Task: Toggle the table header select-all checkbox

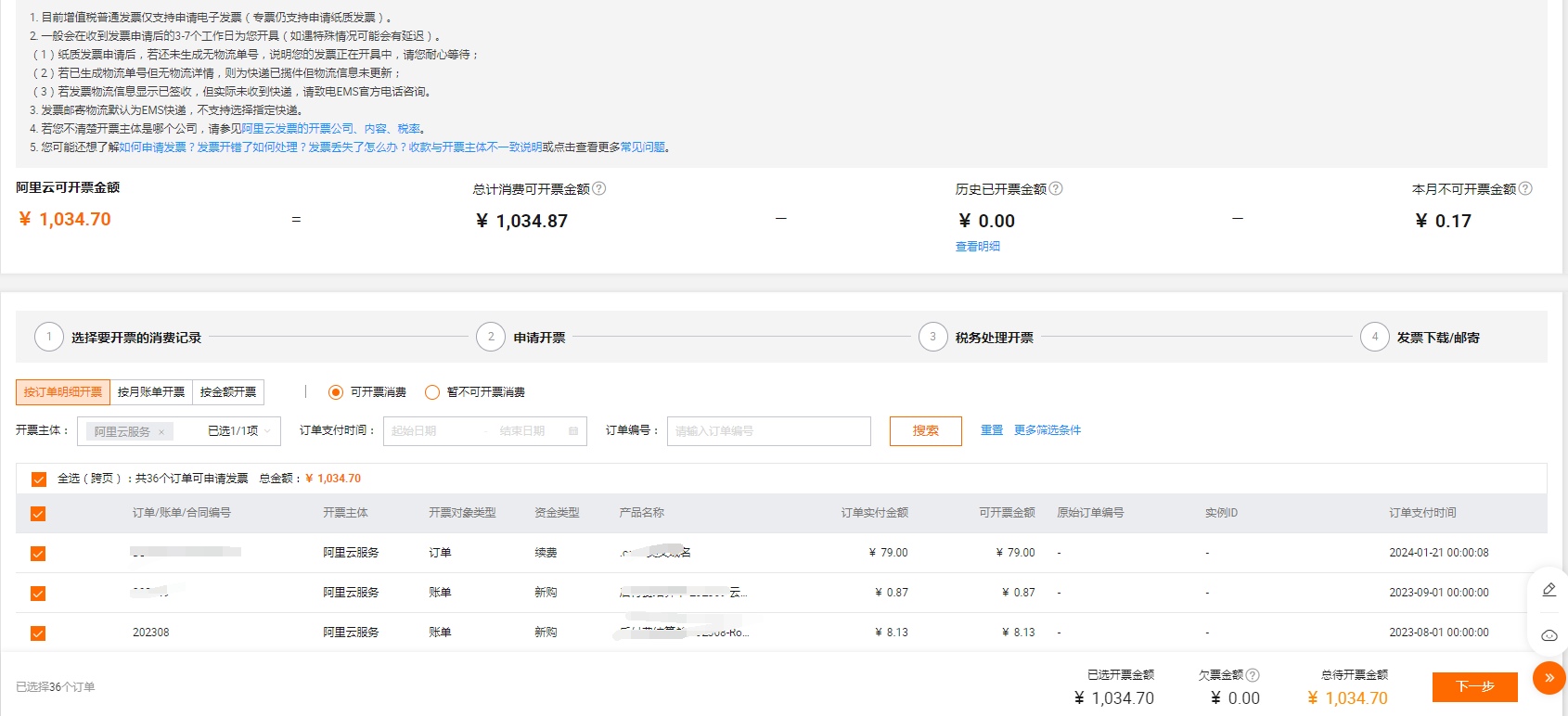Action: click(x=38, y=514)
